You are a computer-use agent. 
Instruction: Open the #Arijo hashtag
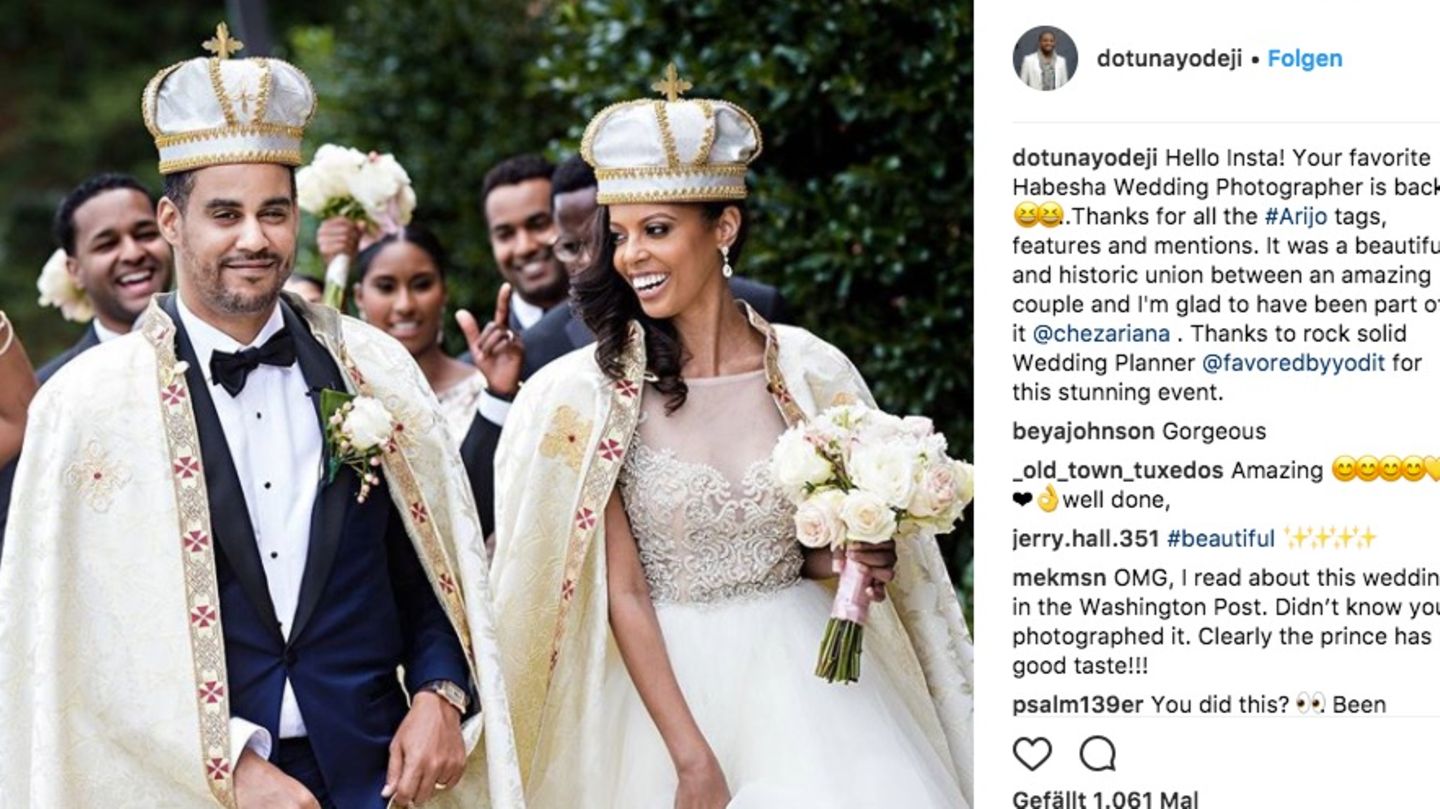coord(1295,216)
